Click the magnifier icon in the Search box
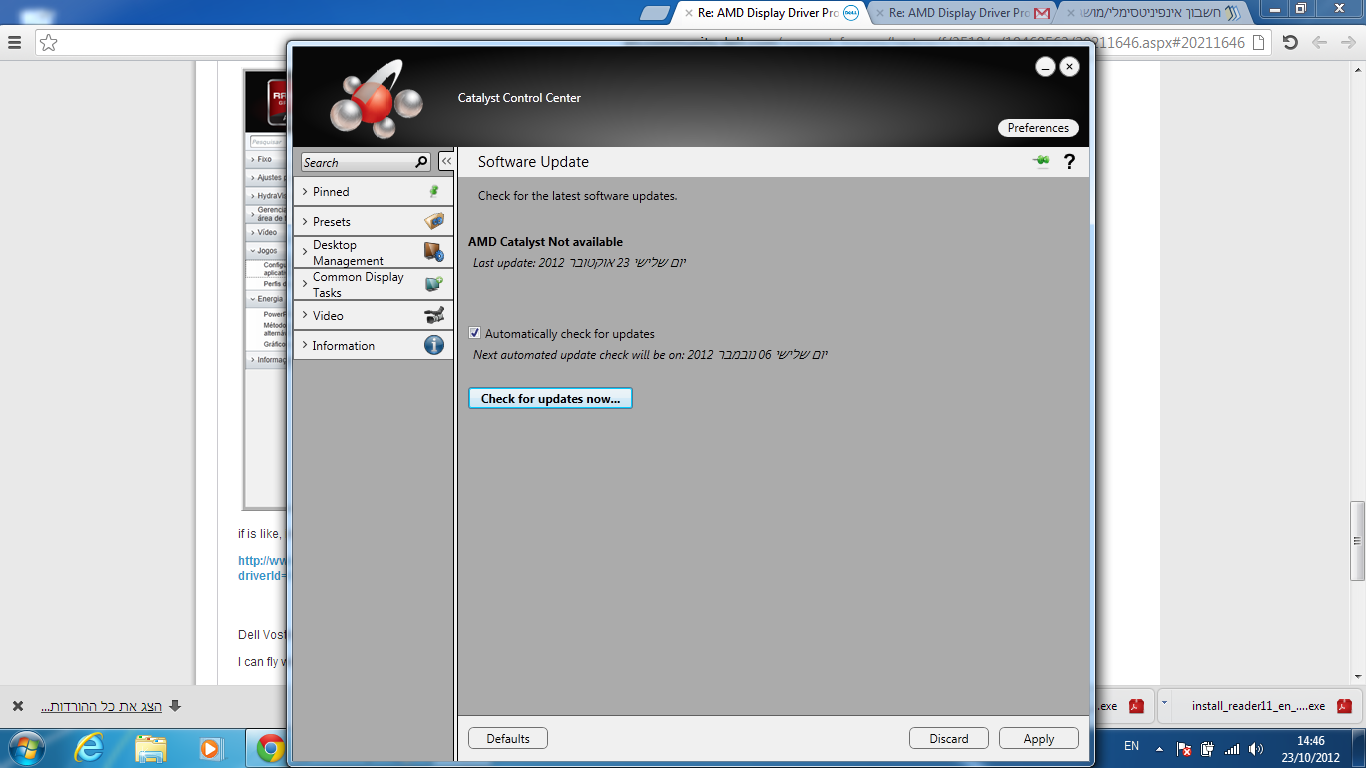The image size is (1366, 768). tap(421, 162)
